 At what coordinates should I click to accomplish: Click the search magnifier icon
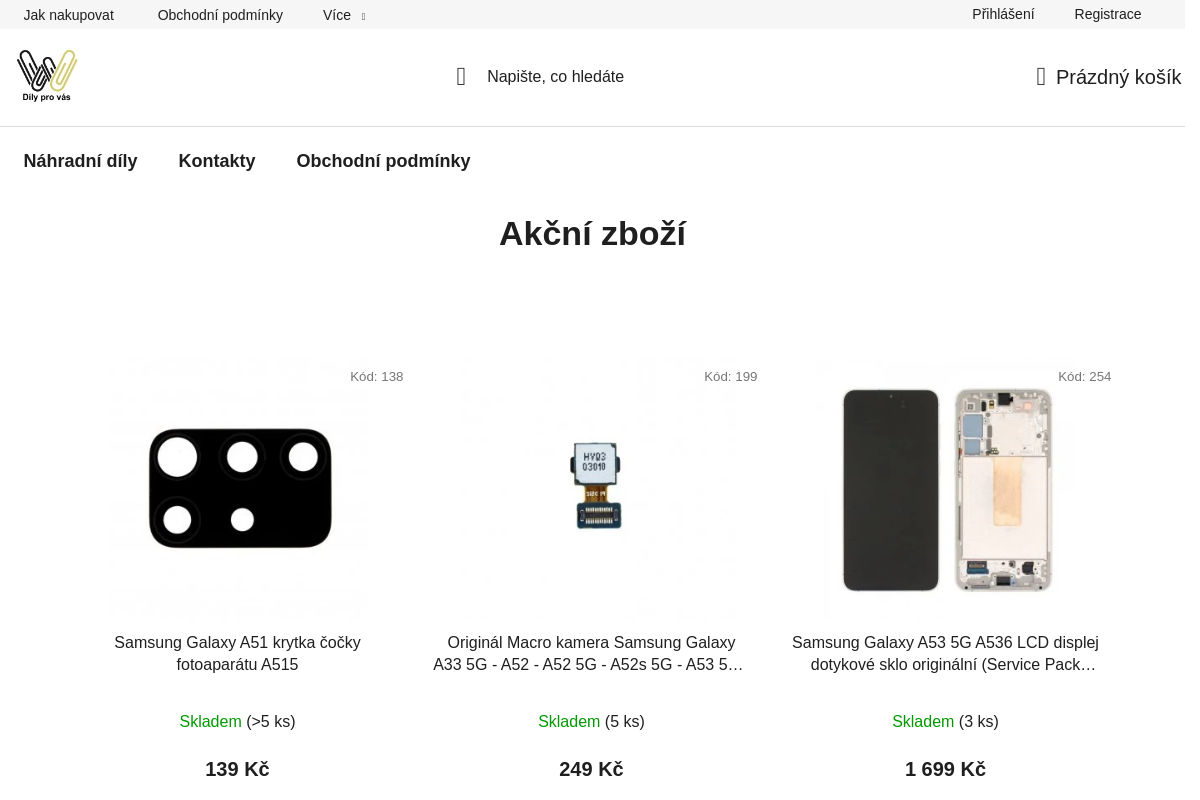[461, 77]
